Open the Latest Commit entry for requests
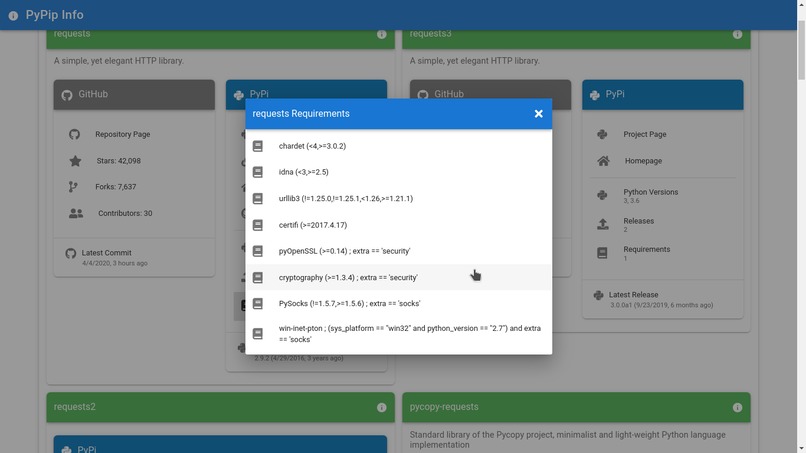Screen dimensions: 806x453 click(134, 257)
